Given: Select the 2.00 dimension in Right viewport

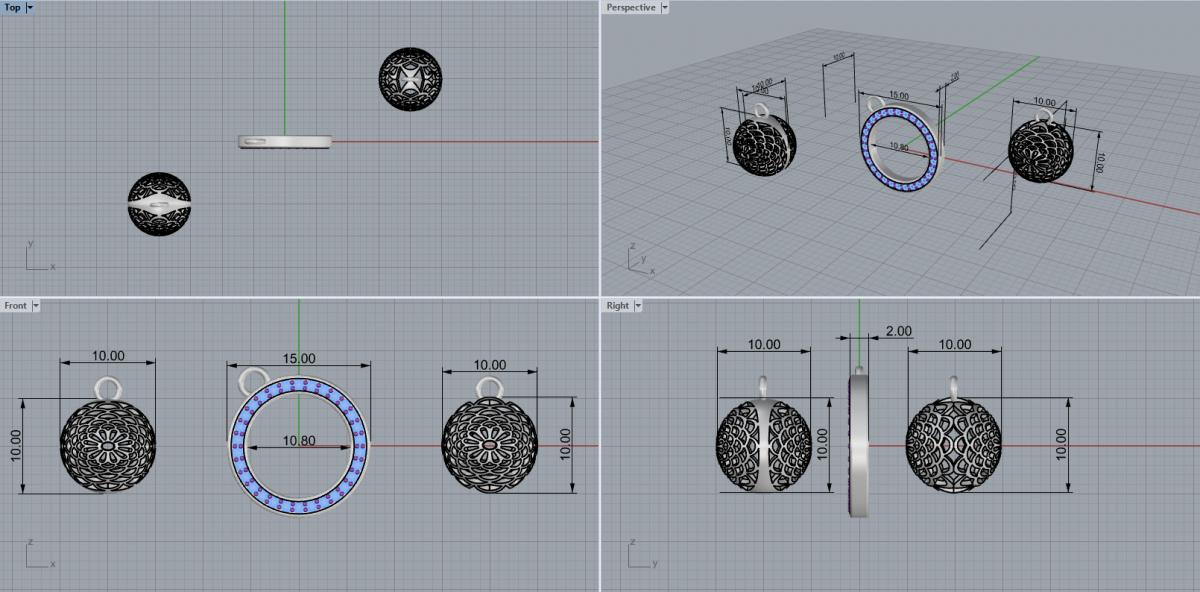Looking at the screenshot, I should point(898,331).
